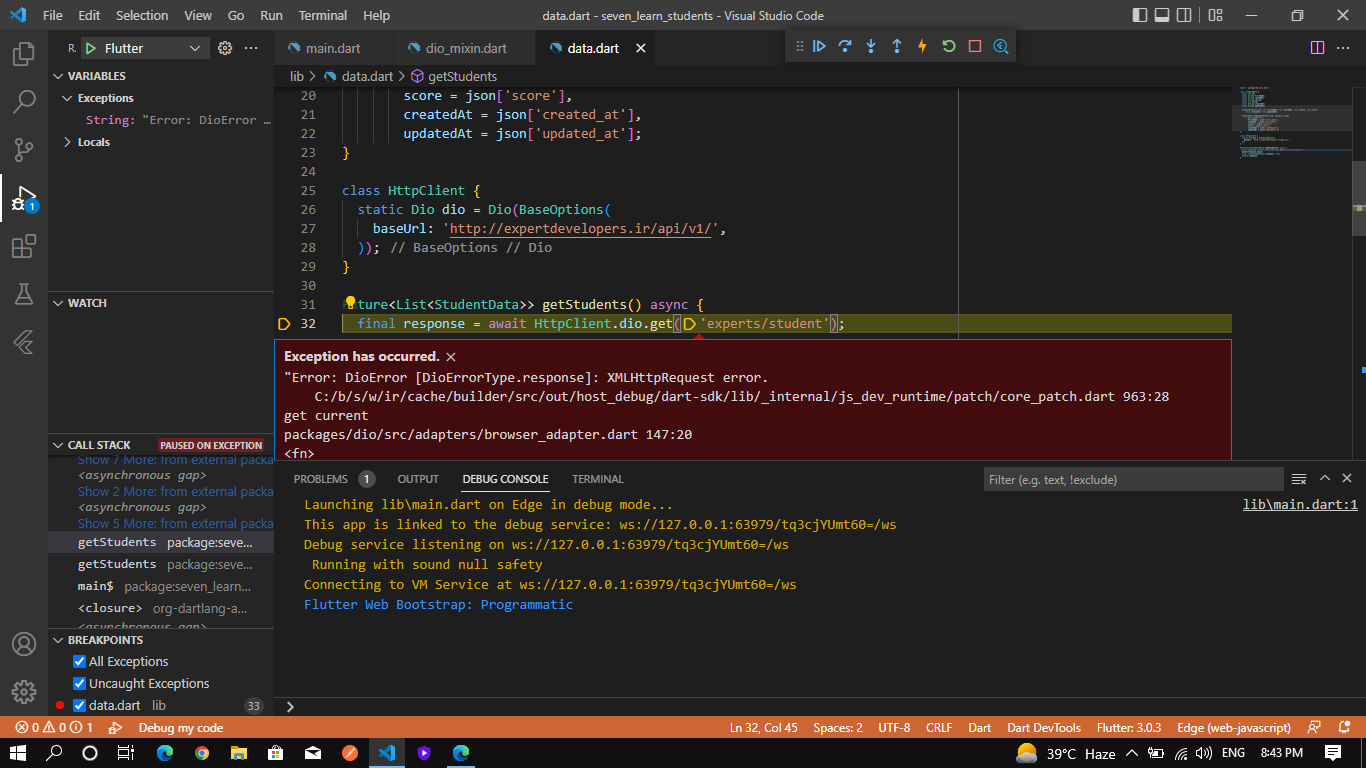
Task: Toggle primary sidebar layout button
Action: (x=1141, y=16)
